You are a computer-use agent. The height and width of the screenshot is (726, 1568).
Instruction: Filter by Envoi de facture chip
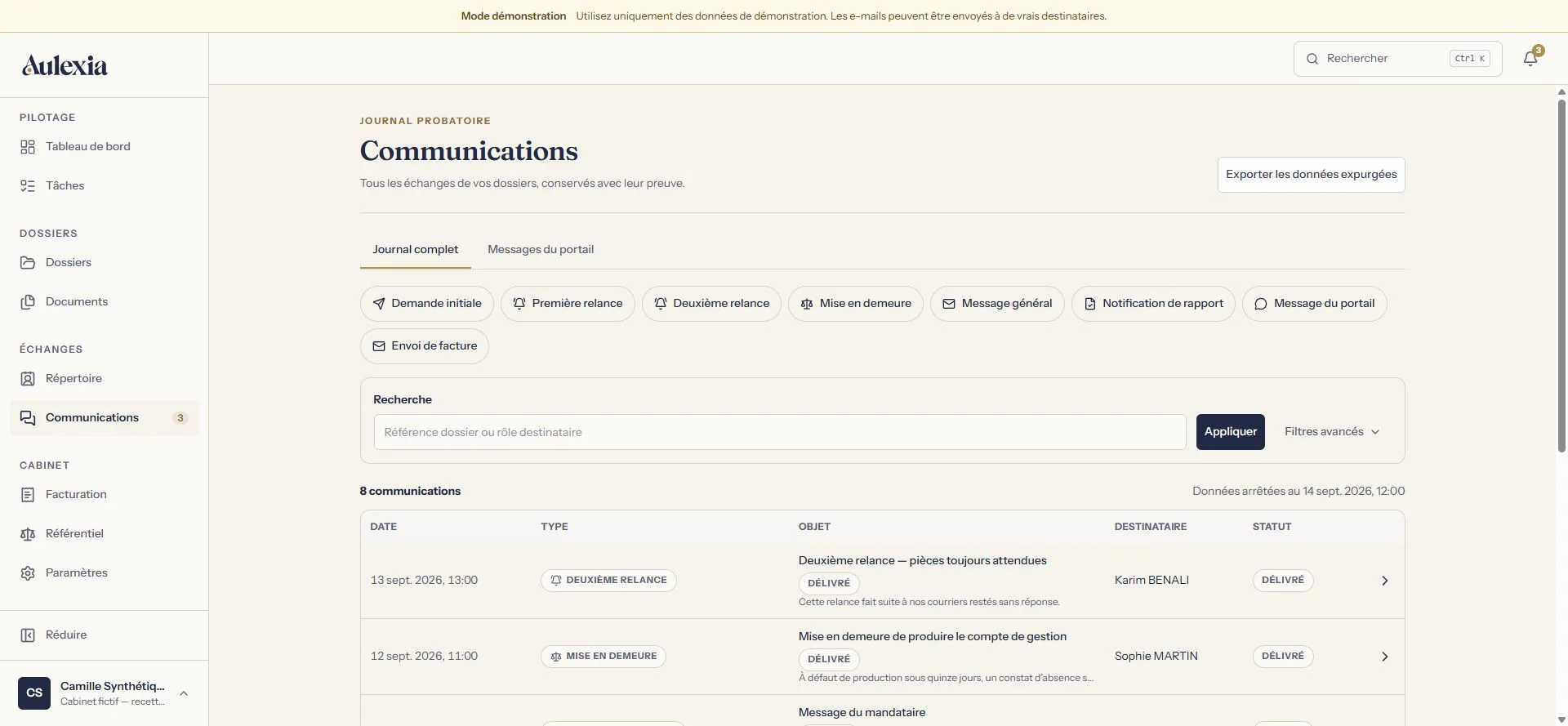coord(425,346)
